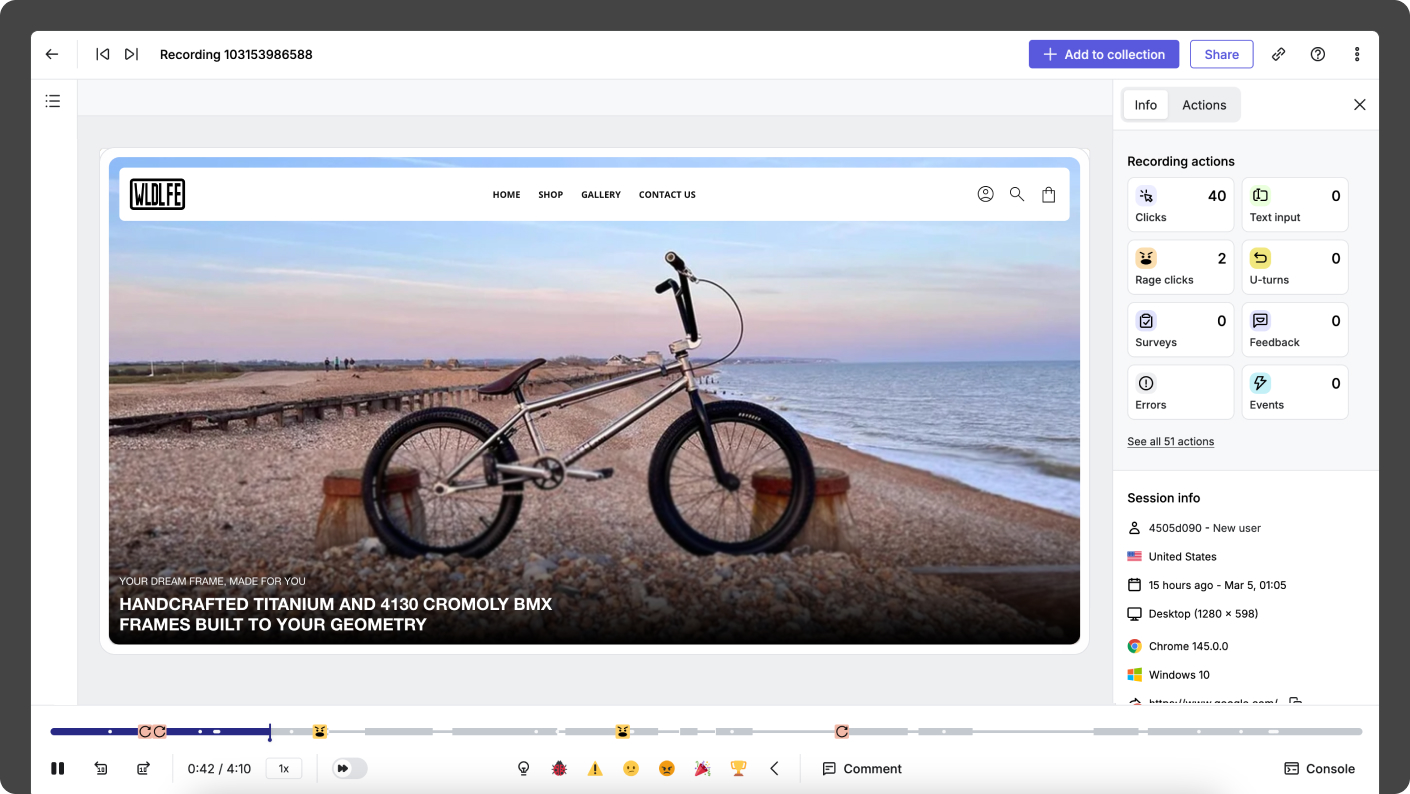Viewport: 1410px width, 794px height.
Task: Open the Console panel
Action: (x=1319, y=768)
